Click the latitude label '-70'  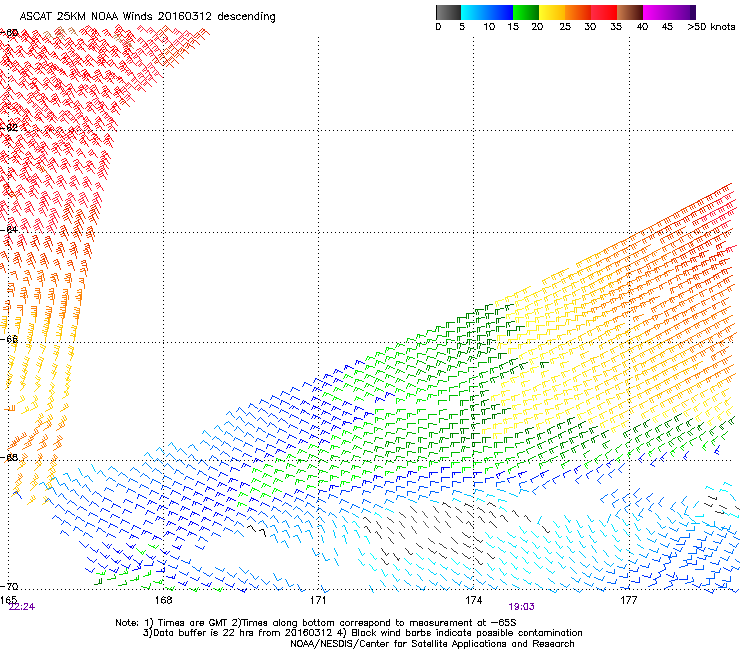click(9, 586)
